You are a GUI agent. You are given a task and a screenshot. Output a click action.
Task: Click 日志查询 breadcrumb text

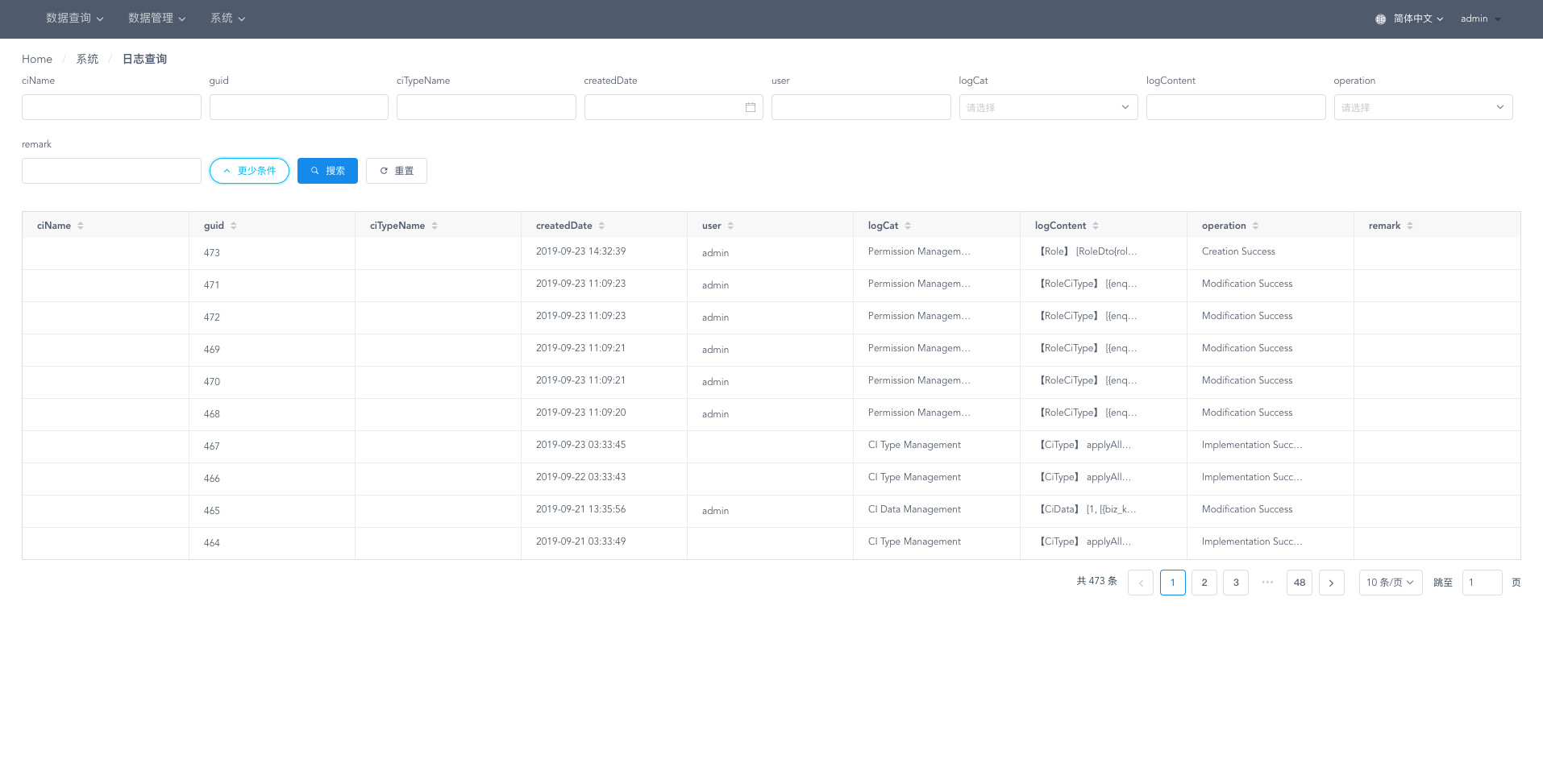point(144,59)
